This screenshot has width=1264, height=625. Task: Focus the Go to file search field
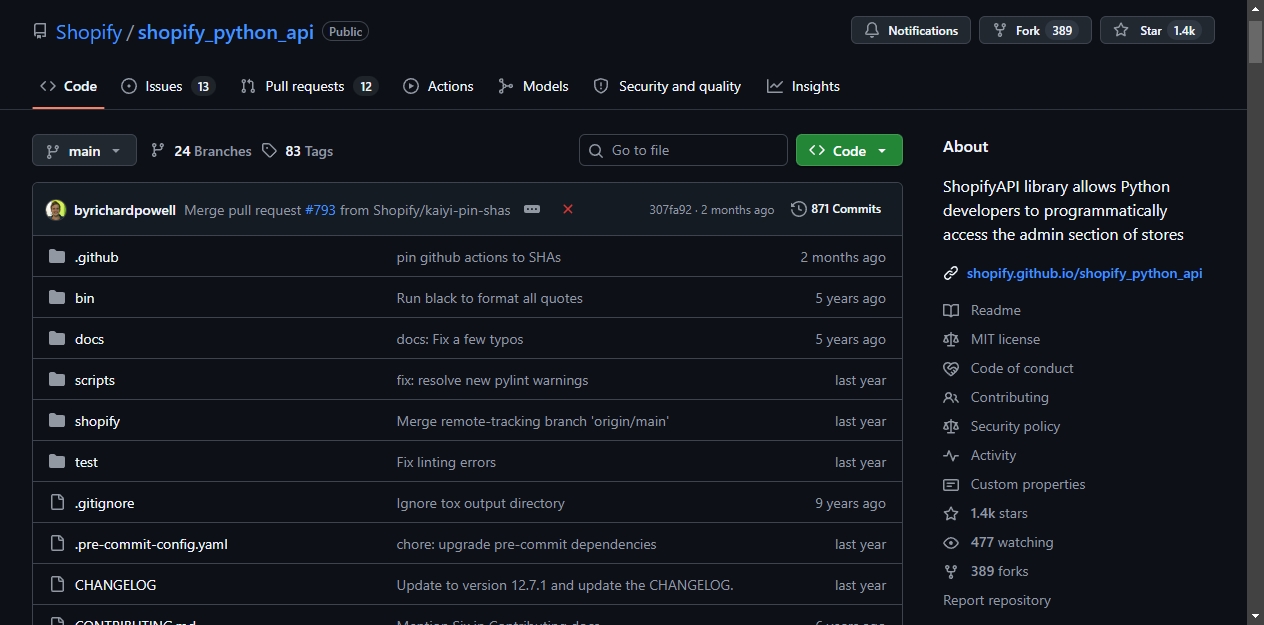click(683, 150)
